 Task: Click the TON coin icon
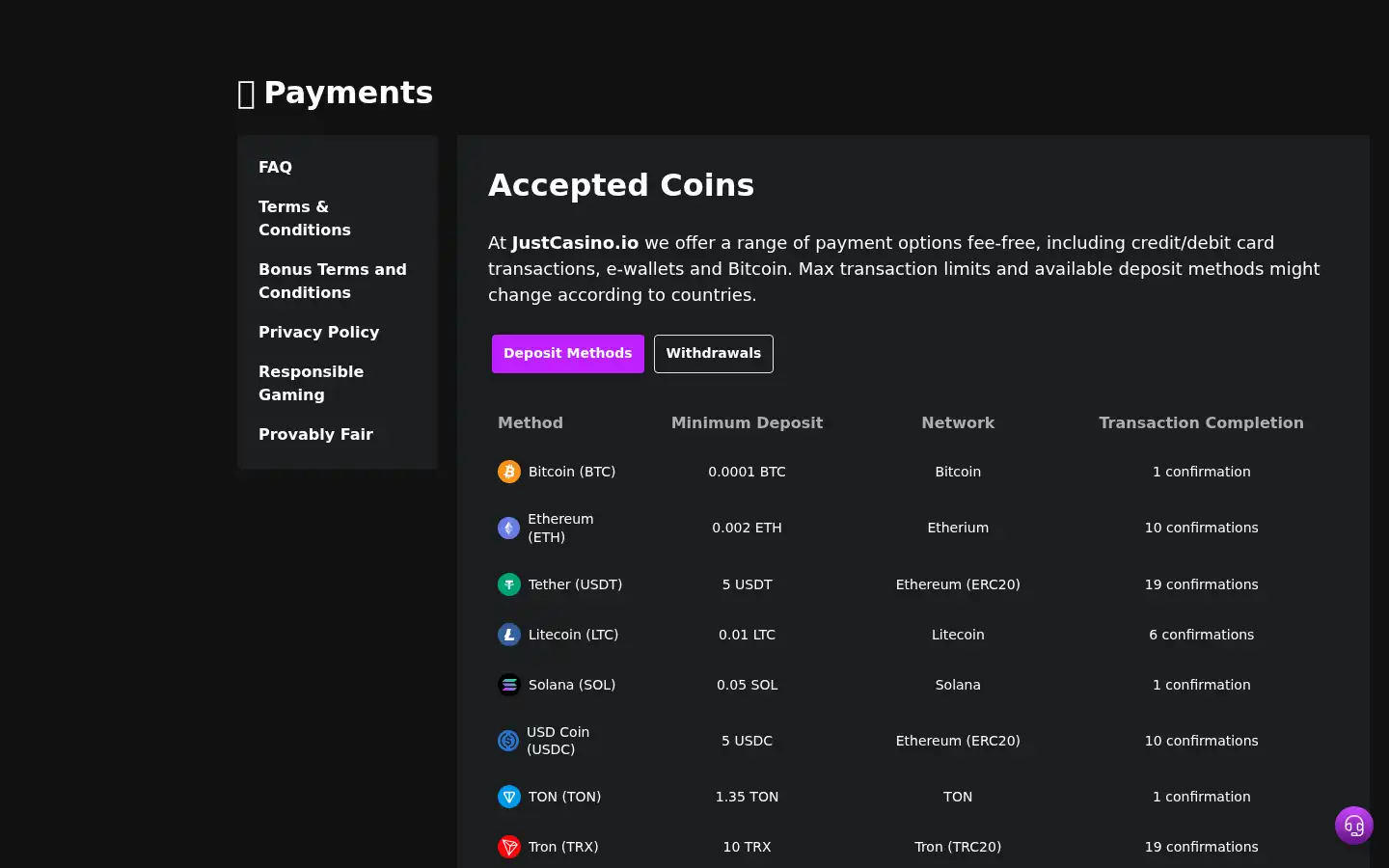(x=509, y=797)
